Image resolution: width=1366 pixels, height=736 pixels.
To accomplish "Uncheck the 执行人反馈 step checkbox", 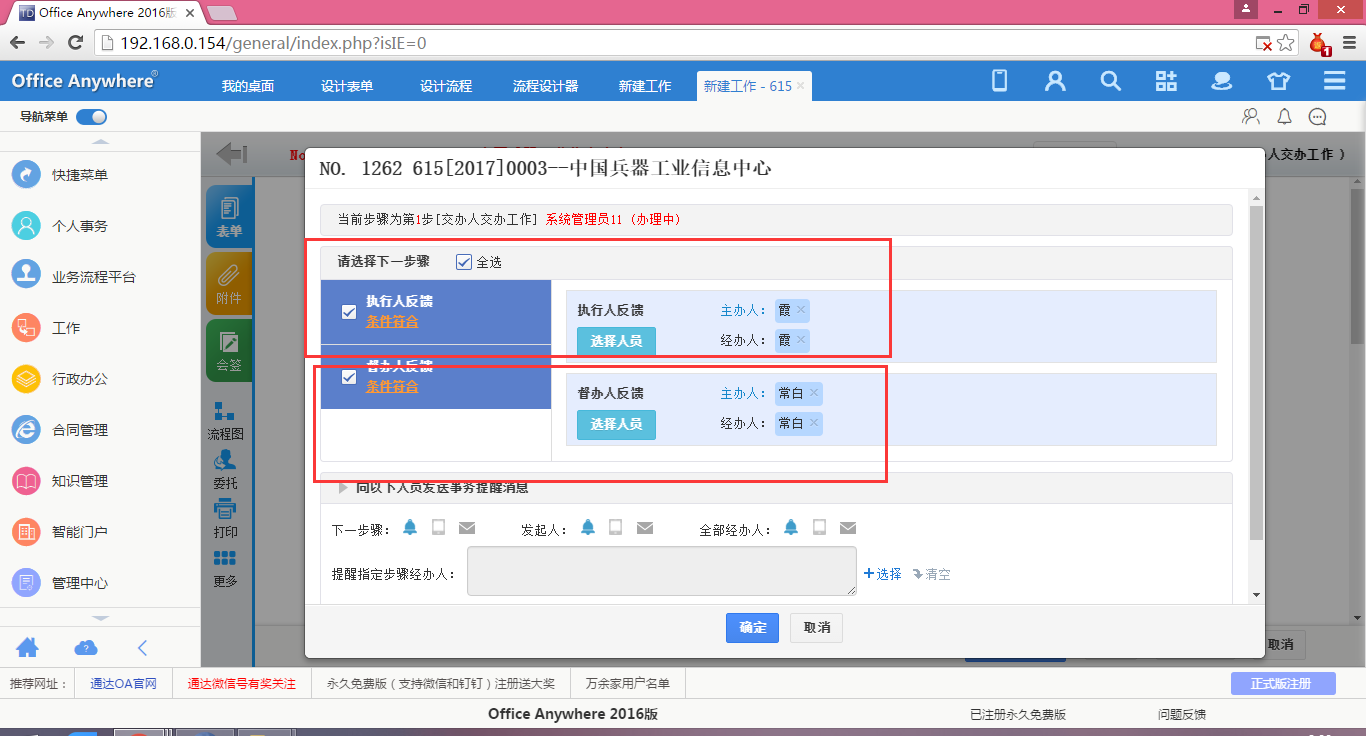I will [x=349, y=312].
